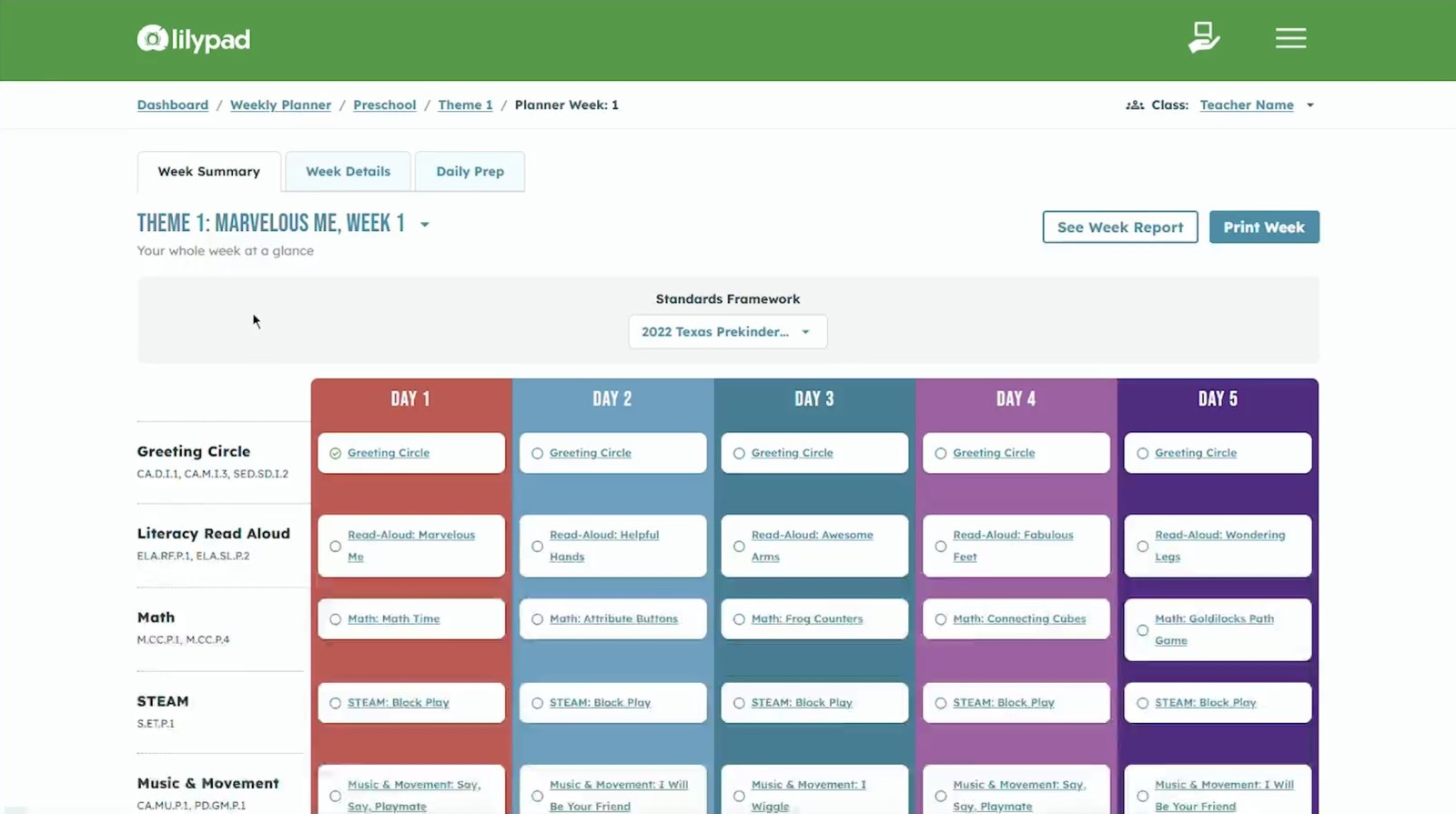Check off Math: Goldilocks Path Game
The width and height of the screenshot is (1456, 814).
click(x=1143, y=630)
